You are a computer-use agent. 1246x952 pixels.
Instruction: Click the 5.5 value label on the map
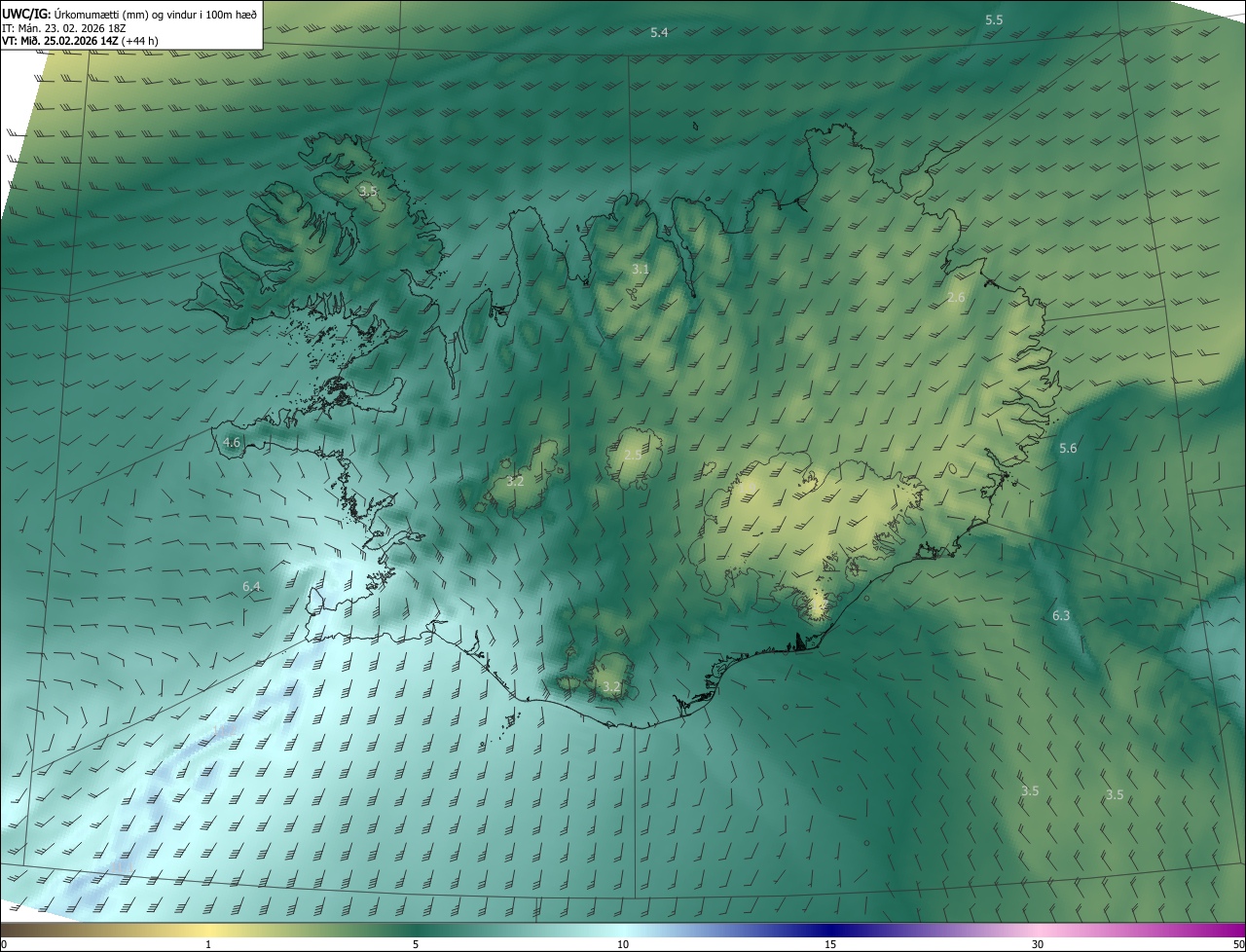pyautogui.click(x=994, y=19)
